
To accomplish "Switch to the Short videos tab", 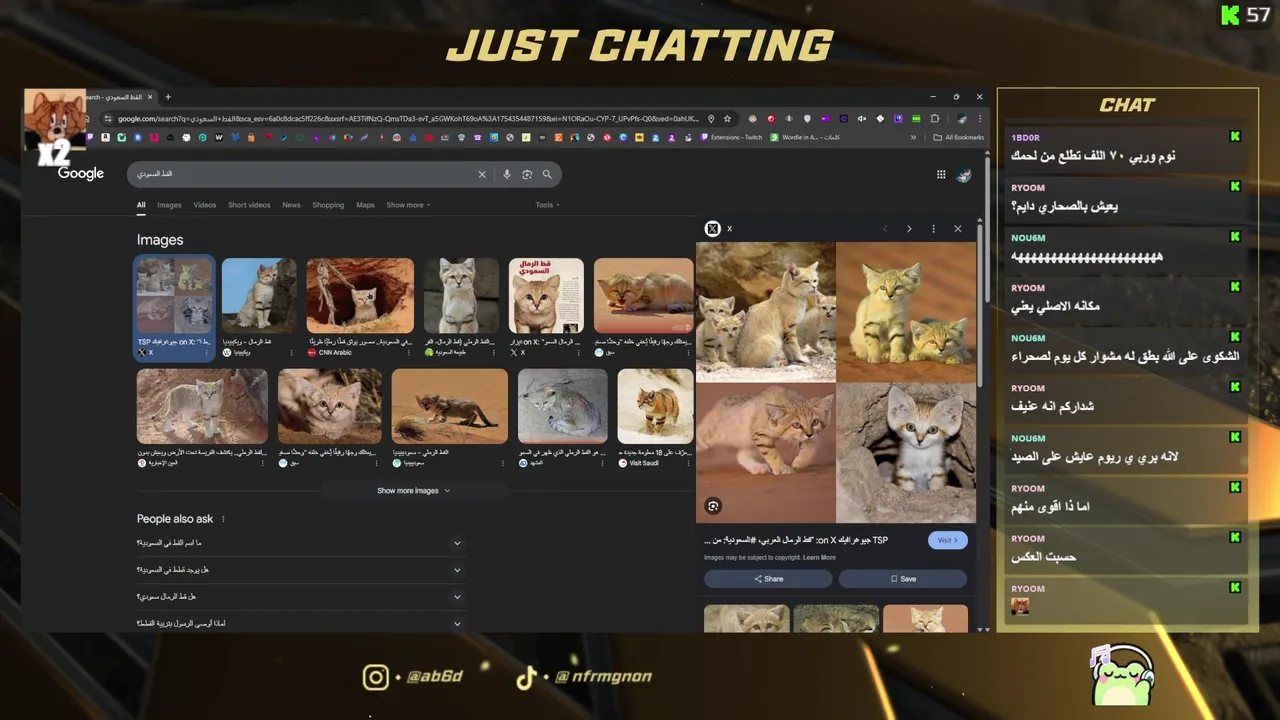I will pos(249,205).
